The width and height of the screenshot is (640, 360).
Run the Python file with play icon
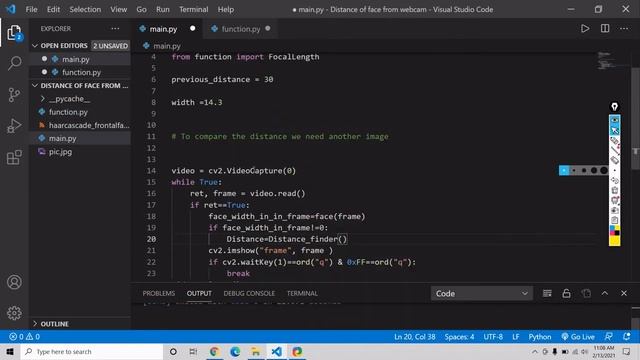click(585, 29)
